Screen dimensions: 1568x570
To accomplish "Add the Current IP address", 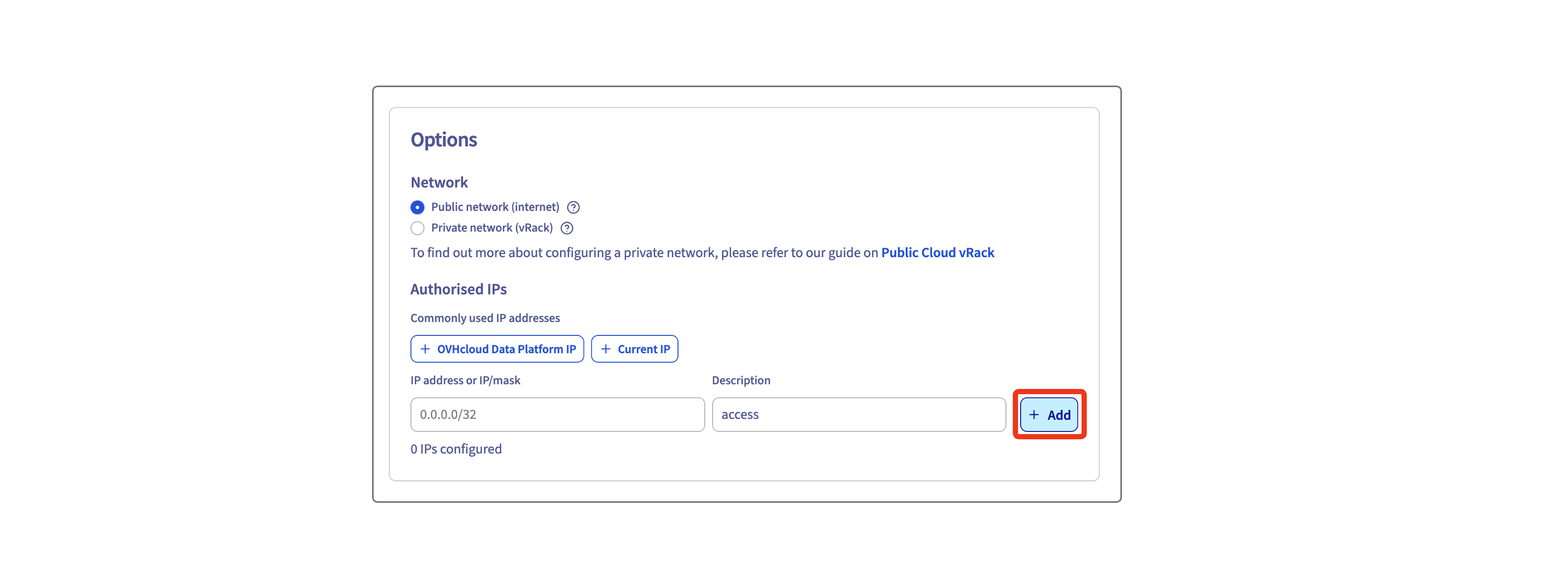I will coord(643,349).
